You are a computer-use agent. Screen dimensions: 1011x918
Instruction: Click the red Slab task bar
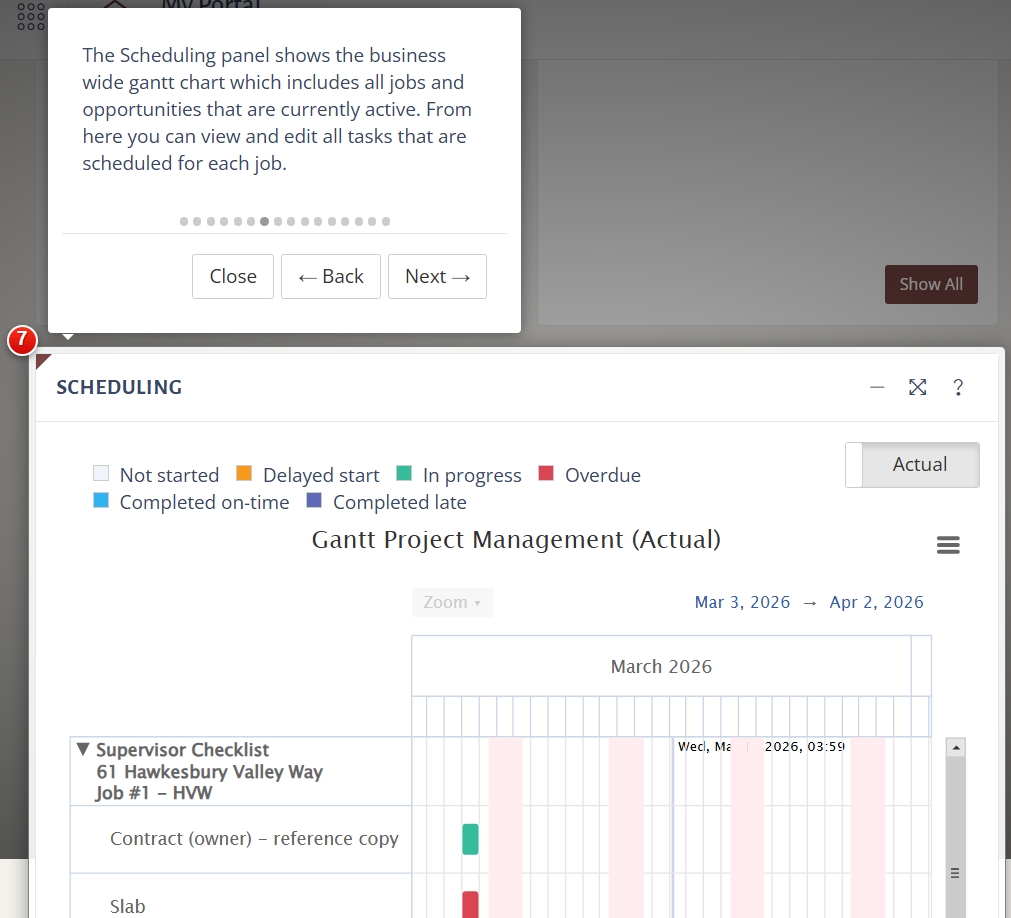tap(470, 904)
